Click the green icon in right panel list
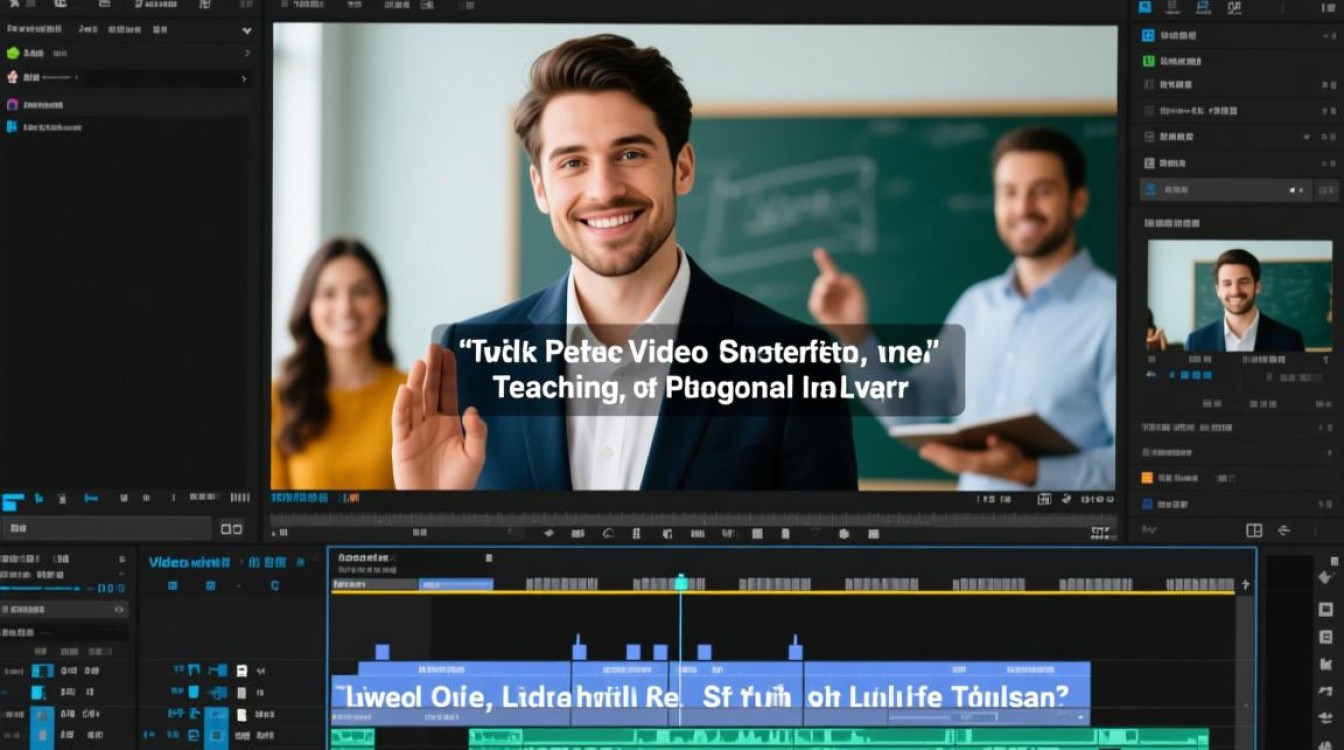This screenshot has width=1344, height=750. 1149,61
